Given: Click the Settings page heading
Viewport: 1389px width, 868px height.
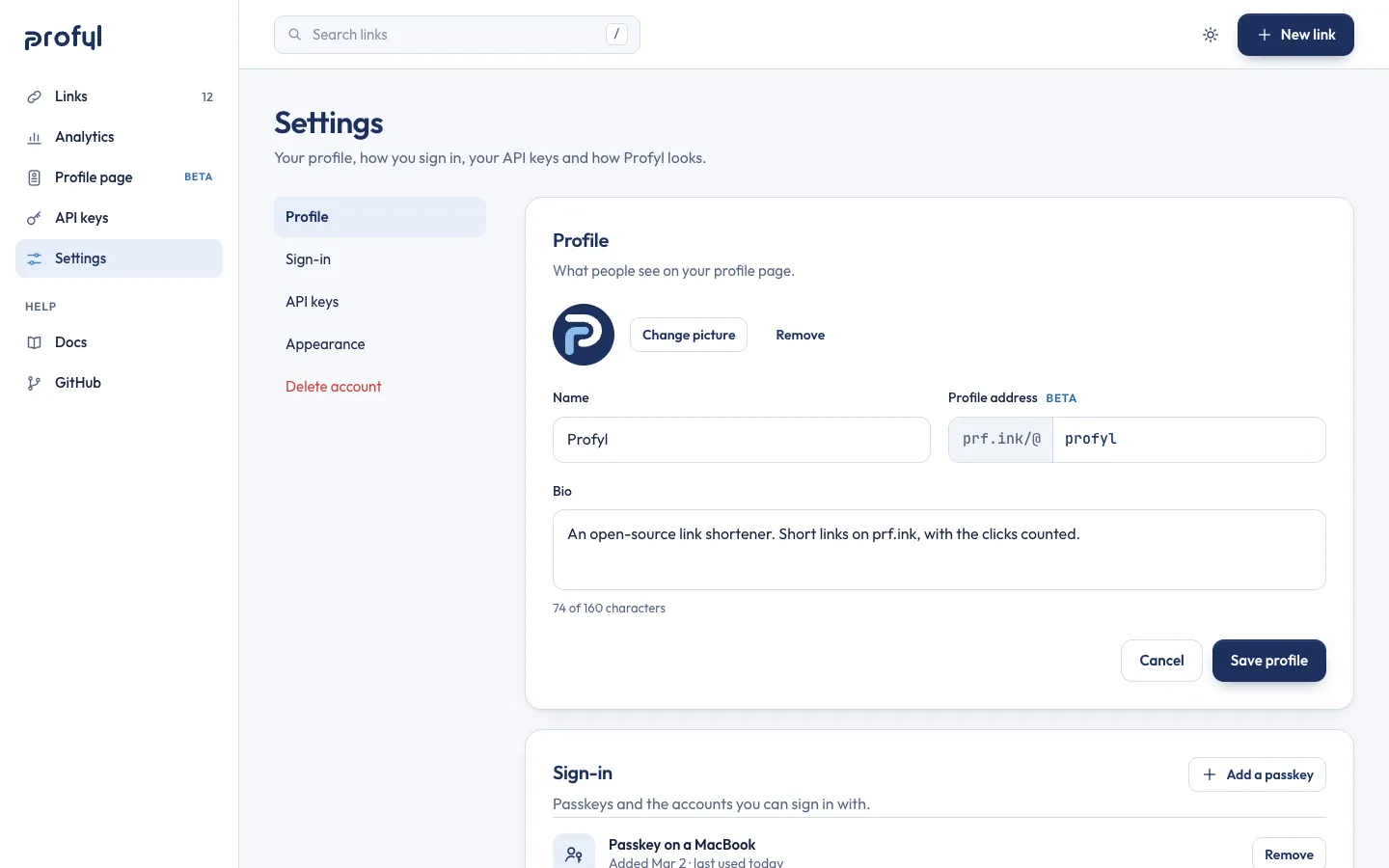Looking at the screenshot, I should (329, 123).
